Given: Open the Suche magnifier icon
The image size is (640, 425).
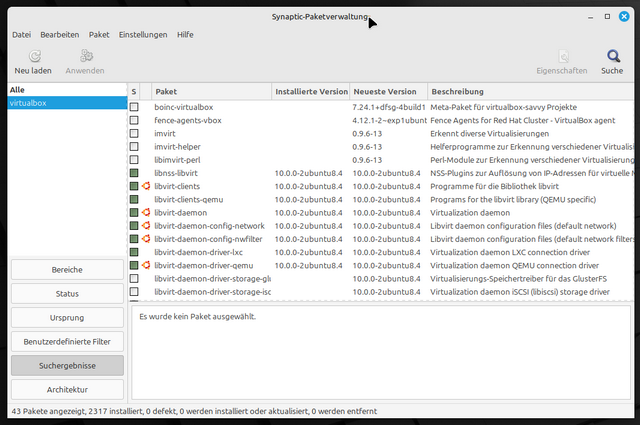Looking at the screenshot, I should coord(613,56).
